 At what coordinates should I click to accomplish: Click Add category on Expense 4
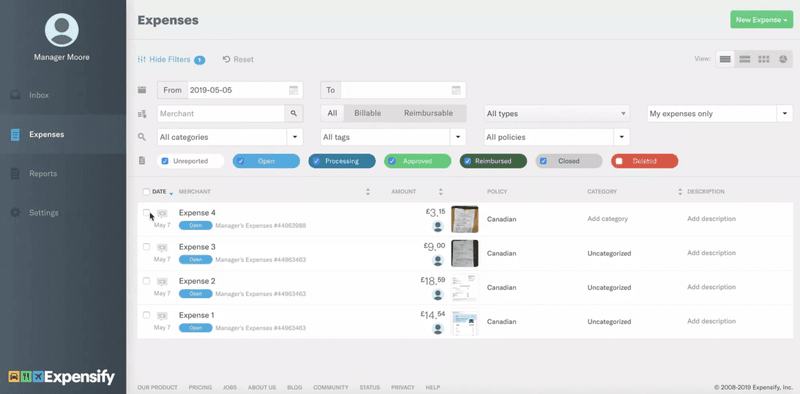click(608, 219)
